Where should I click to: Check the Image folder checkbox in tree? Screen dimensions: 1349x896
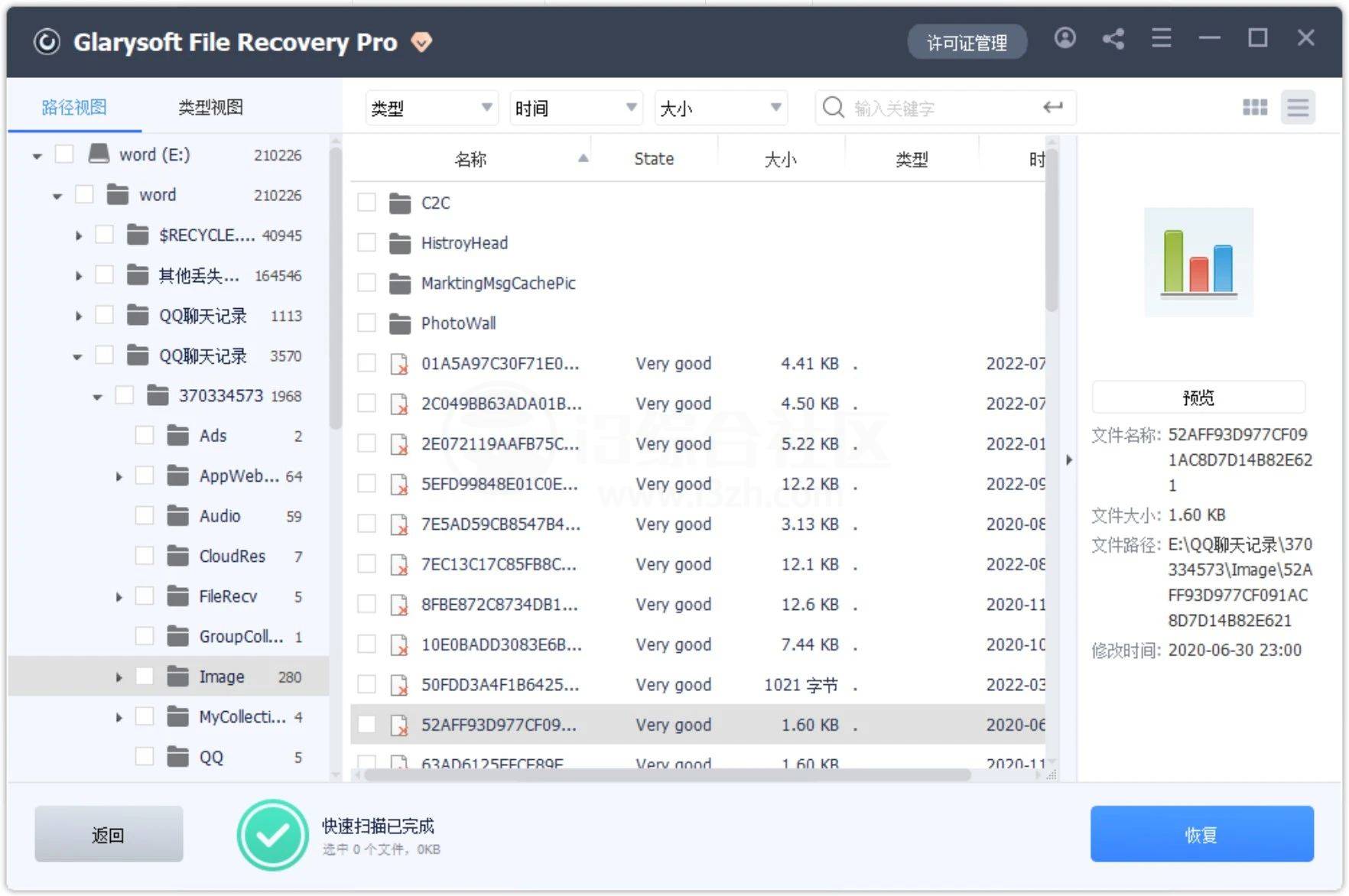pos(145,677)
